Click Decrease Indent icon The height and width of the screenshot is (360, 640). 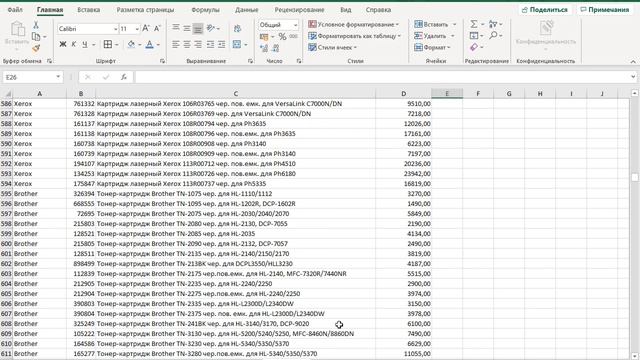pyautogui.click(x=210, y=44)
